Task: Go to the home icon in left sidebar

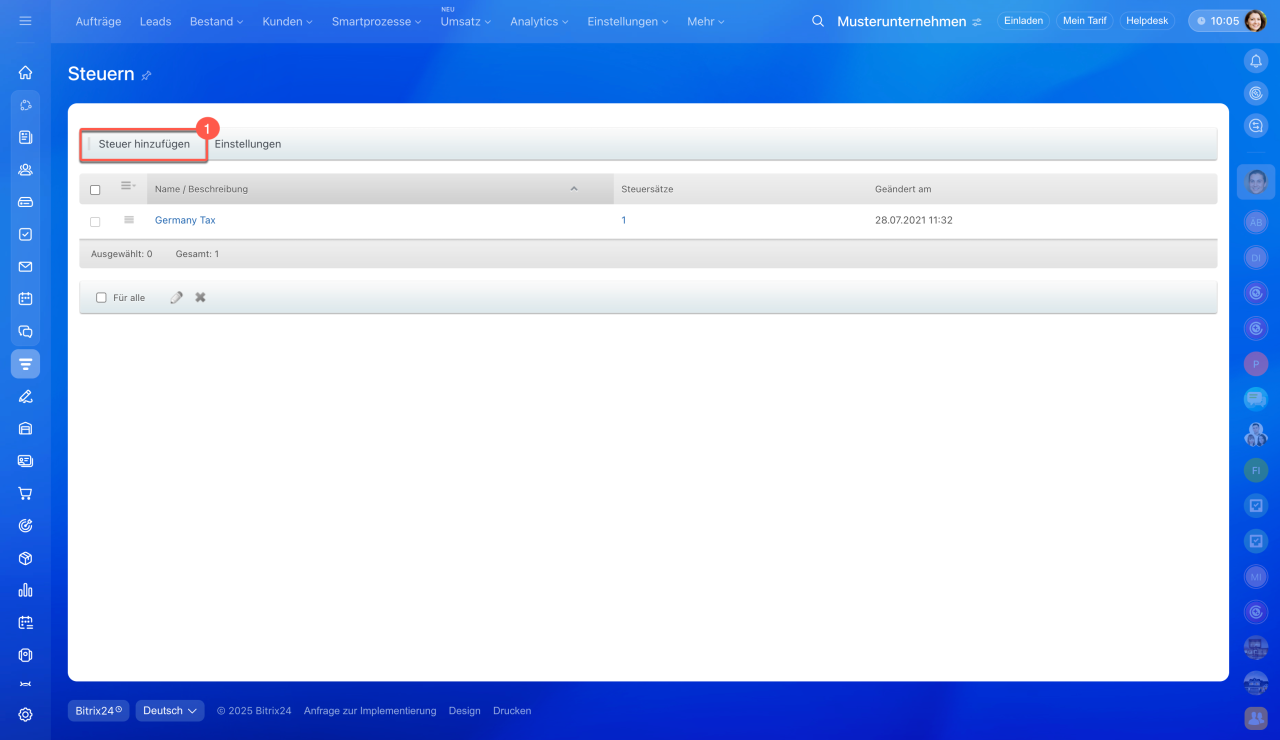Action: (x=25, y=73)
